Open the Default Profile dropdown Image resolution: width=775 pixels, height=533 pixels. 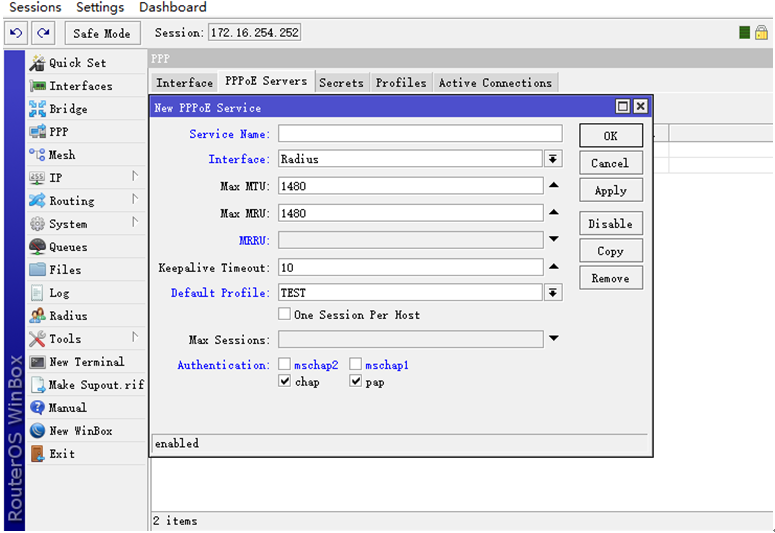pos(553,293)
